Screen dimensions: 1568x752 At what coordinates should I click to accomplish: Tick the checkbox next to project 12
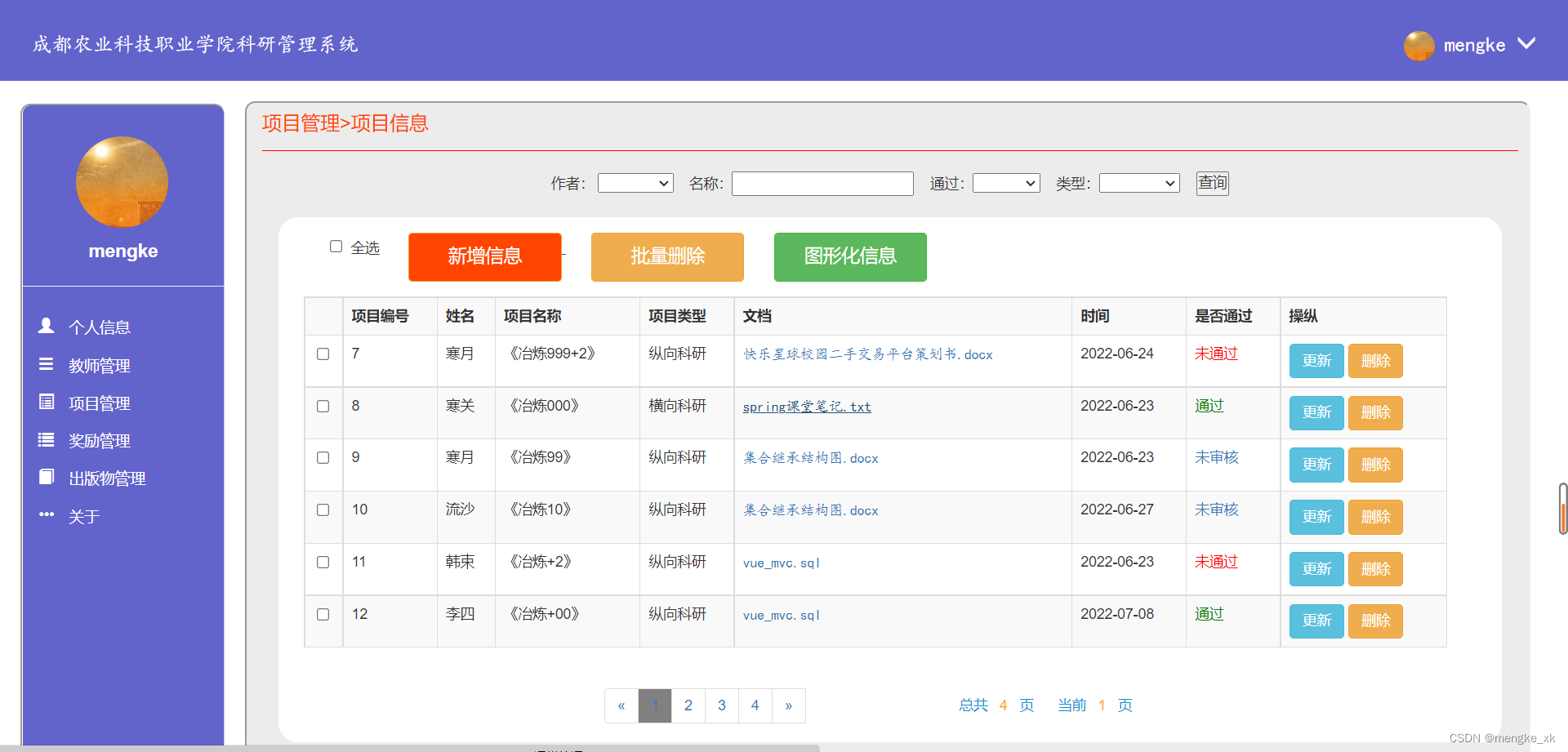point(323,614)
